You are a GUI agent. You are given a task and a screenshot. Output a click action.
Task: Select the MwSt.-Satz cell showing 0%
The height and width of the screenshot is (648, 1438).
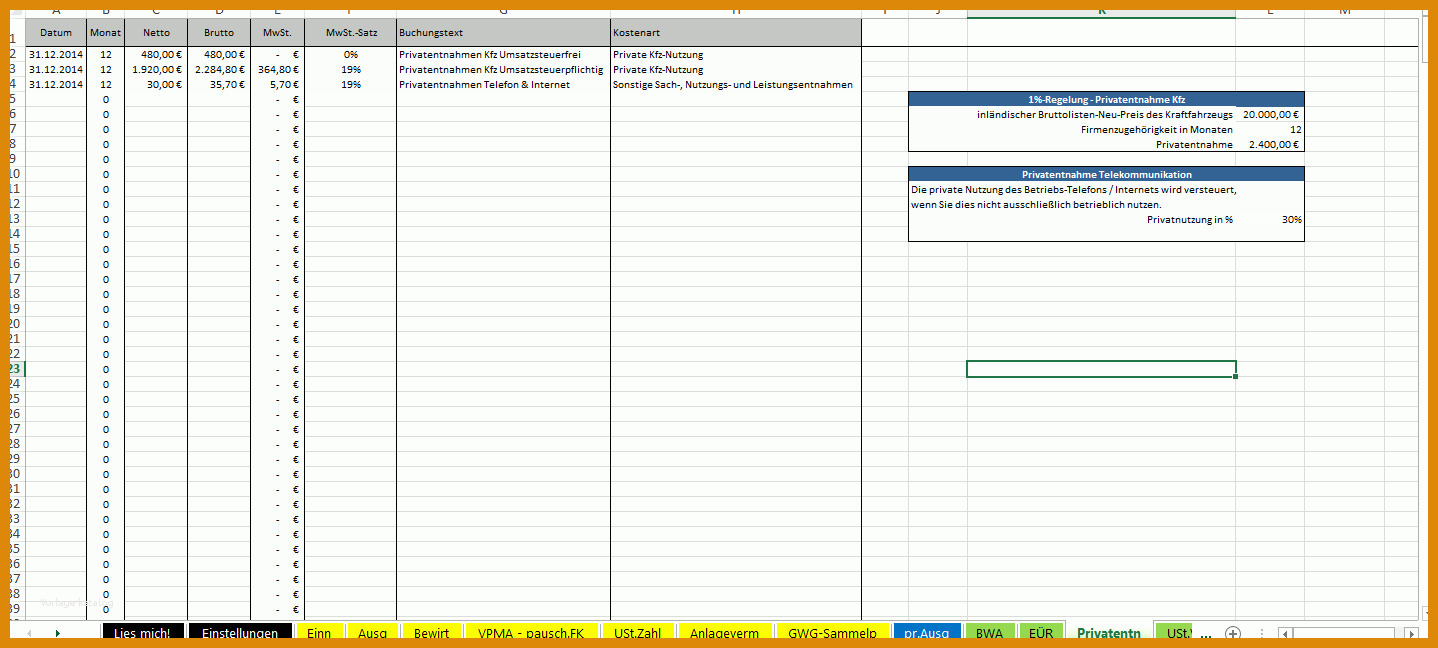(351, 54)
